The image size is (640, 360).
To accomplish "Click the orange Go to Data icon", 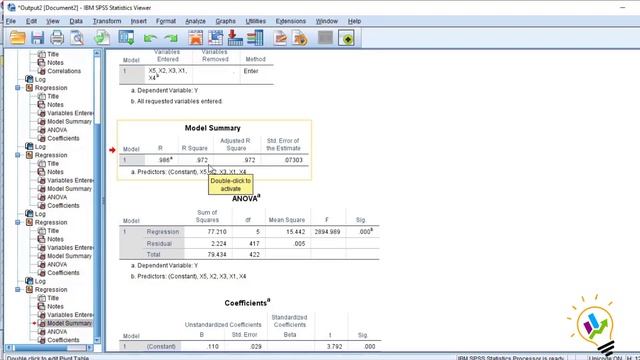I will (x=196, y=38).
